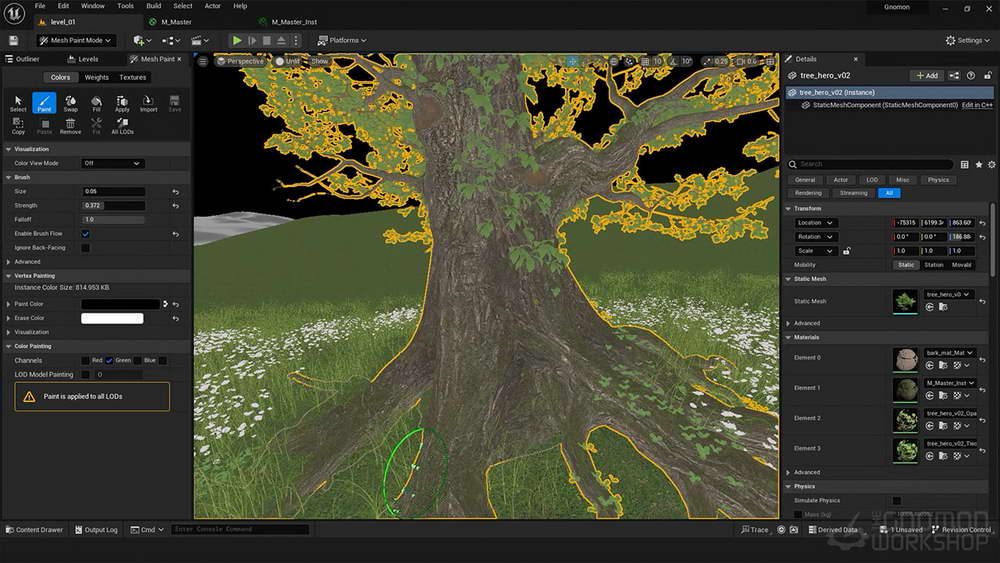Screen dimensions: 1000x563
Task: Select the Paint tool in Mesh Paint
Action: (44, 103)
